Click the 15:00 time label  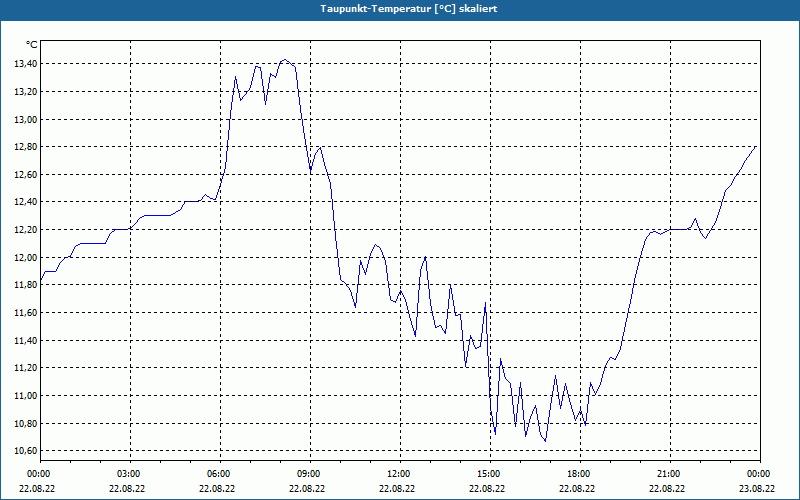490,474
